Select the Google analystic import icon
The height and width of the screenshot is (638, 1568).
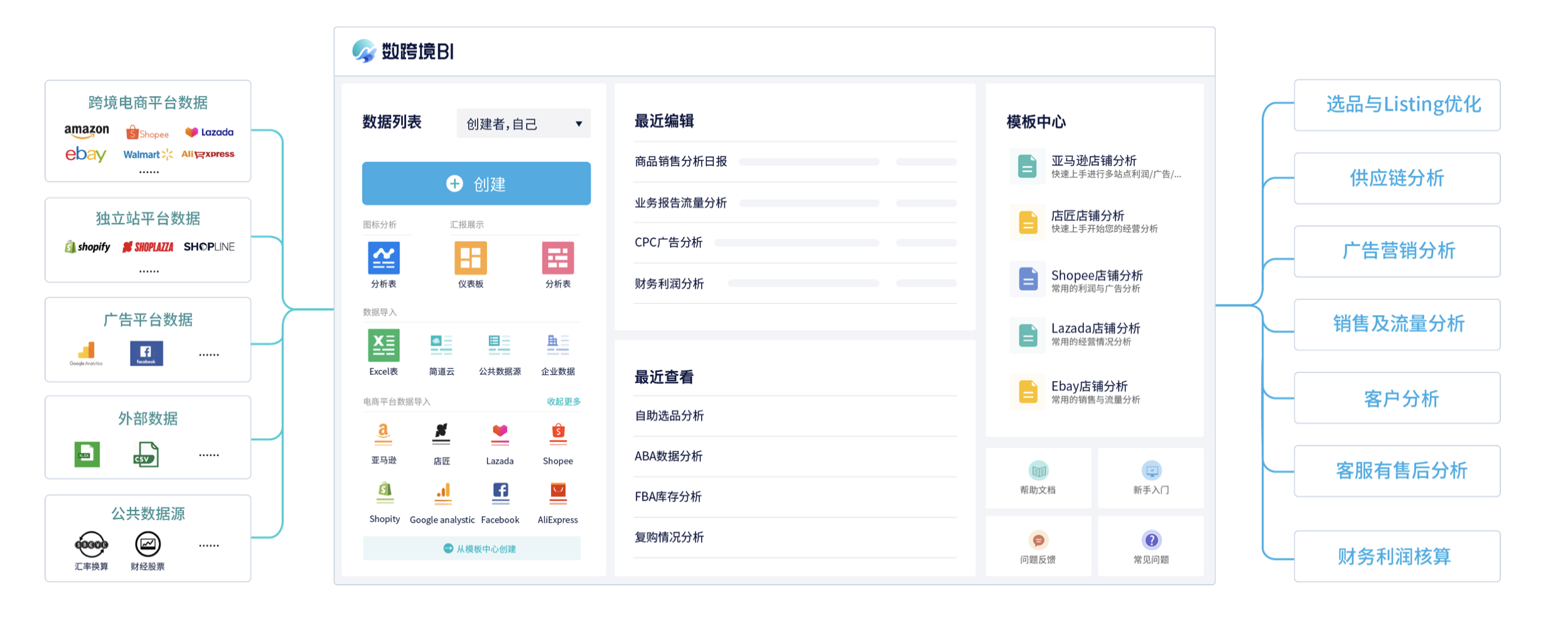point(442,496)
